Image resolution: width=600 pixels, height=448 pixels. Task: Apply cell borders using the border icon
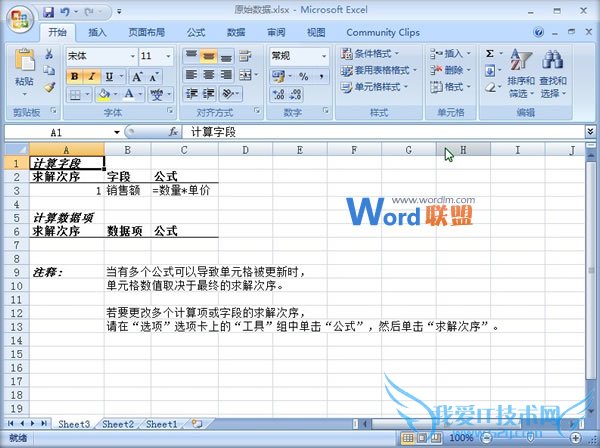(75, 94)
